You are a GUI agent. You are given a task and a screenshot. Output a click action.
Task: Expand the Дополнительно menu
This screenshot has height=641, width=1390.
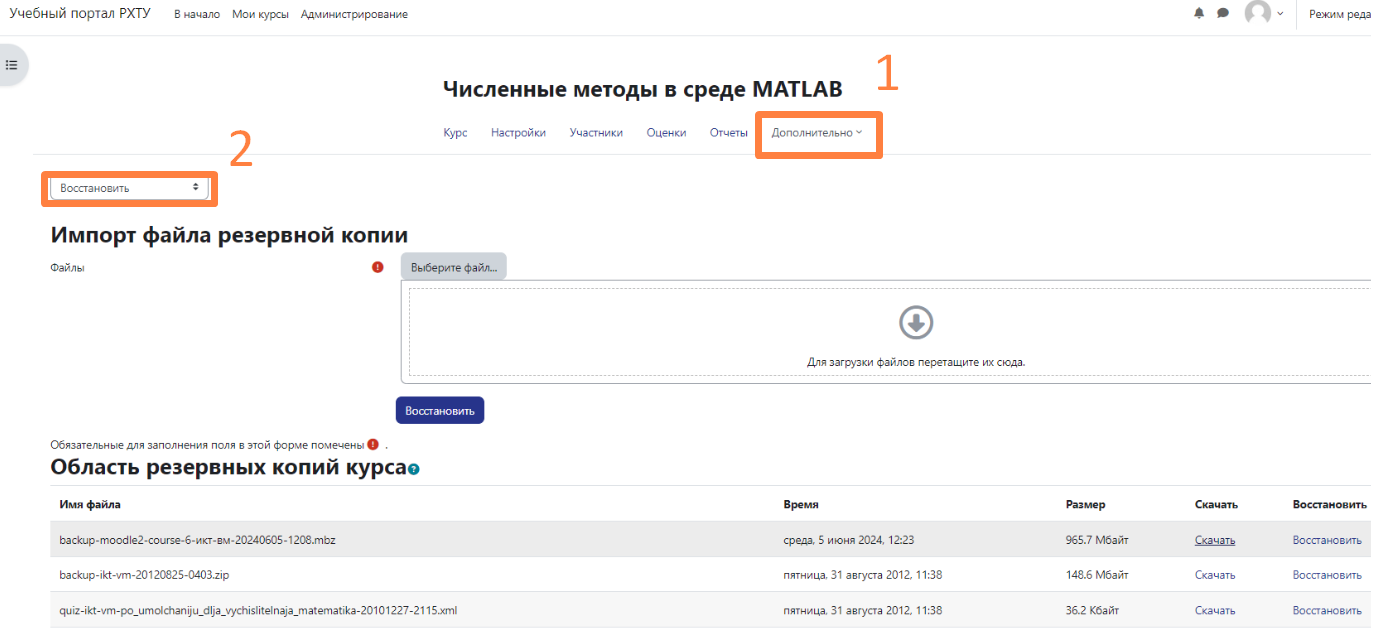(816, 133)
